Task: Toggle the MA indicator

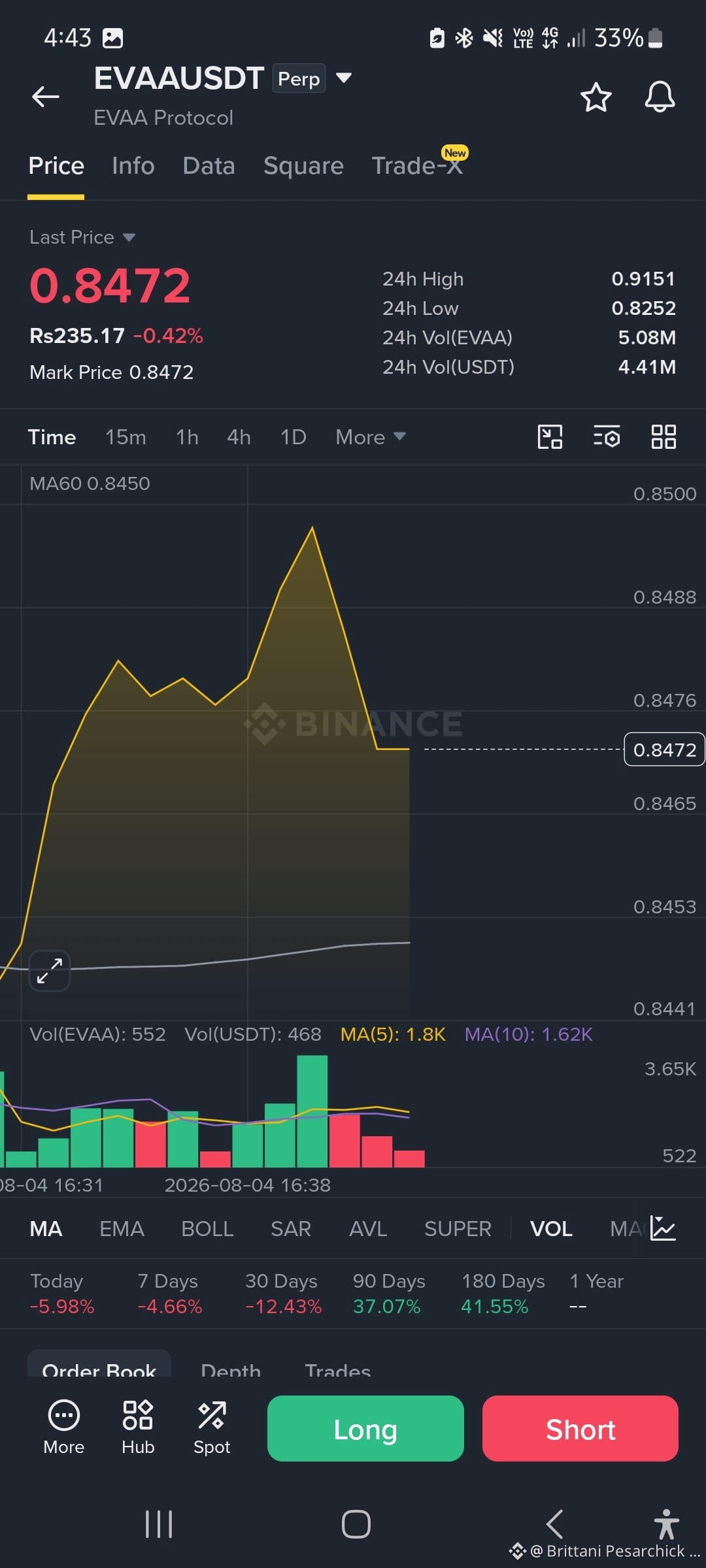Action: [x=46, y=1229]
